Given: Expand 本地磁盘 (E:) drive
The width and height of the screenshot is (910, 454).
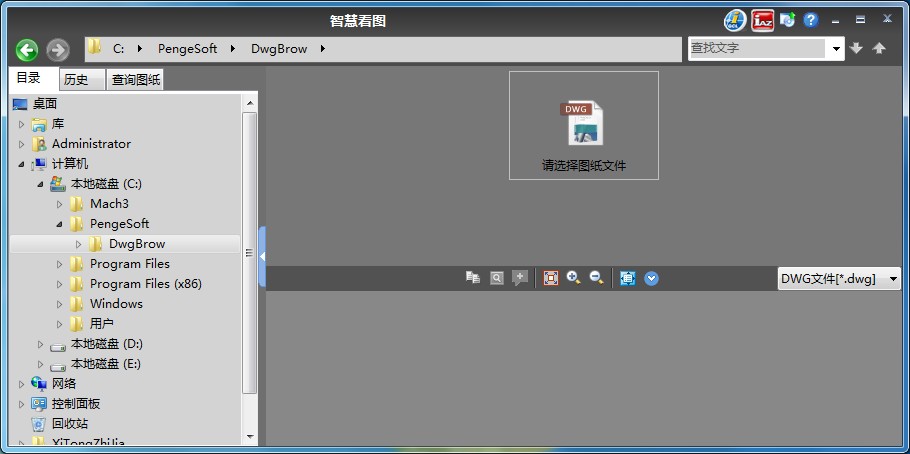Looking at the screenshot, I should pos(40,365).
